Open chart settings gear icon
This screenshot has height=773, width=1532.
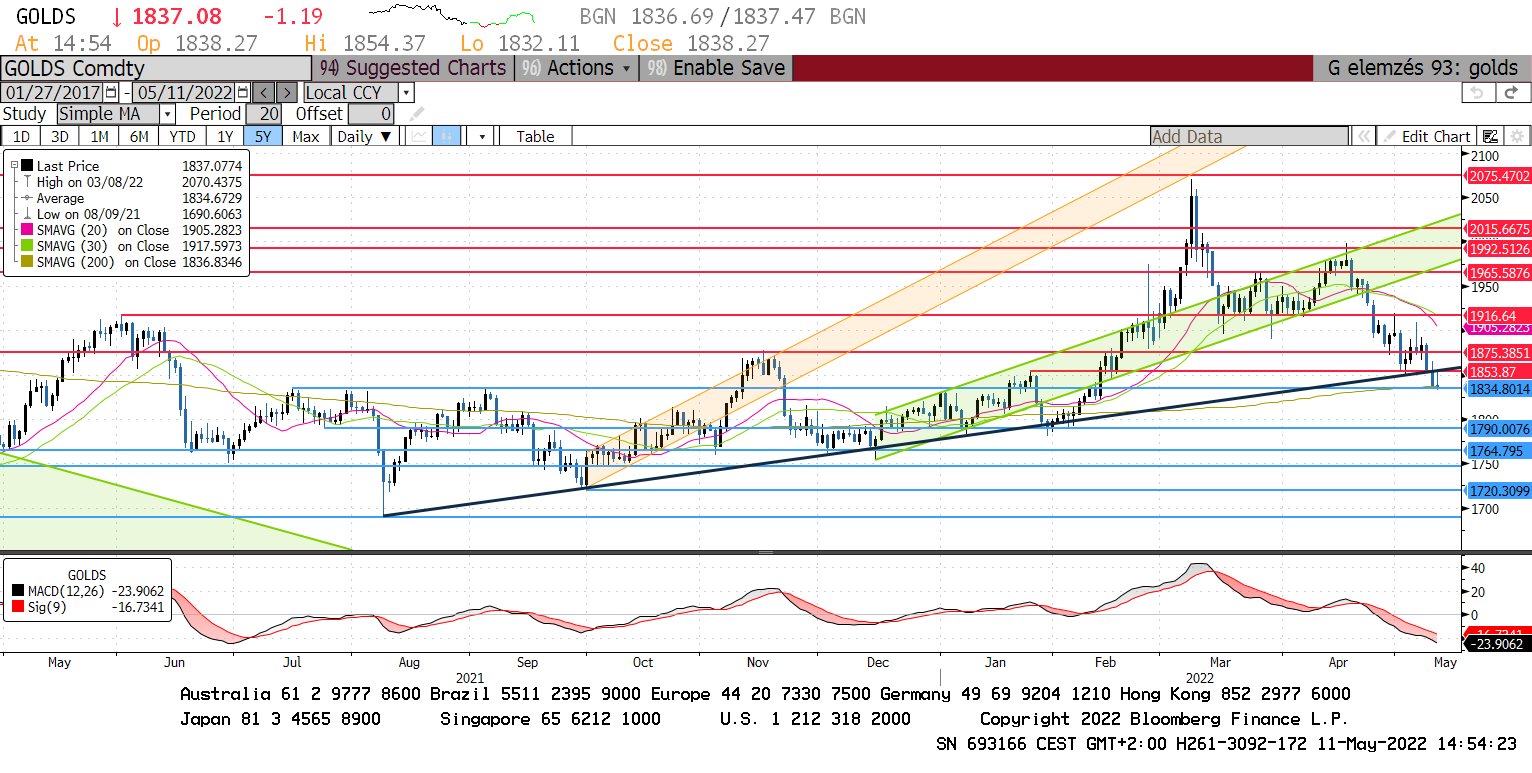1517,136
